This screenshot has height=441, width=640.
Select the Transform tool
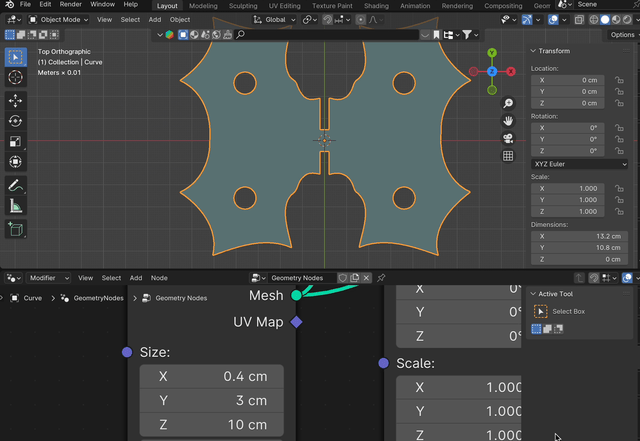click(x=16, y=162)
